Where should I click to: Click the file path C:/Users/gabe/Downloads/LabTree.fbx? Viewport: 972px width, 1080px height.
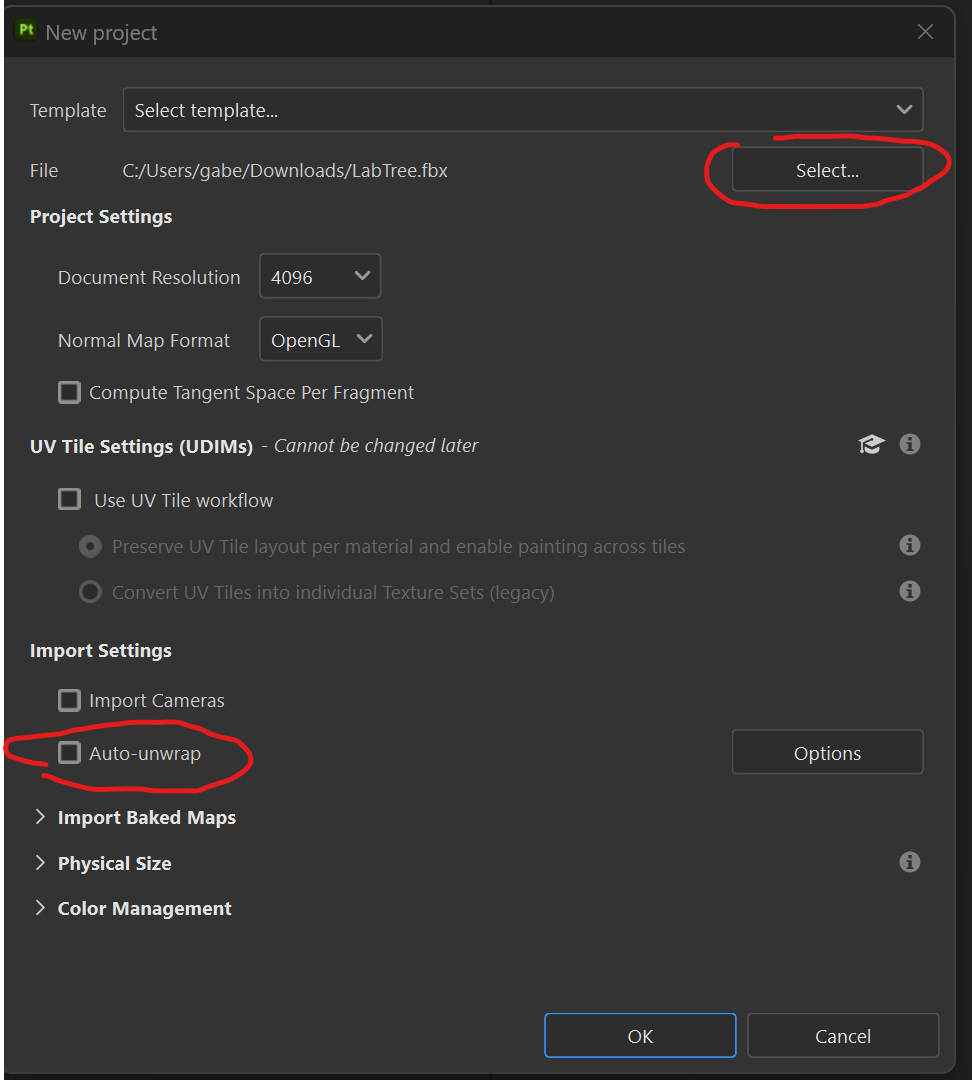[x=285, y=171]
